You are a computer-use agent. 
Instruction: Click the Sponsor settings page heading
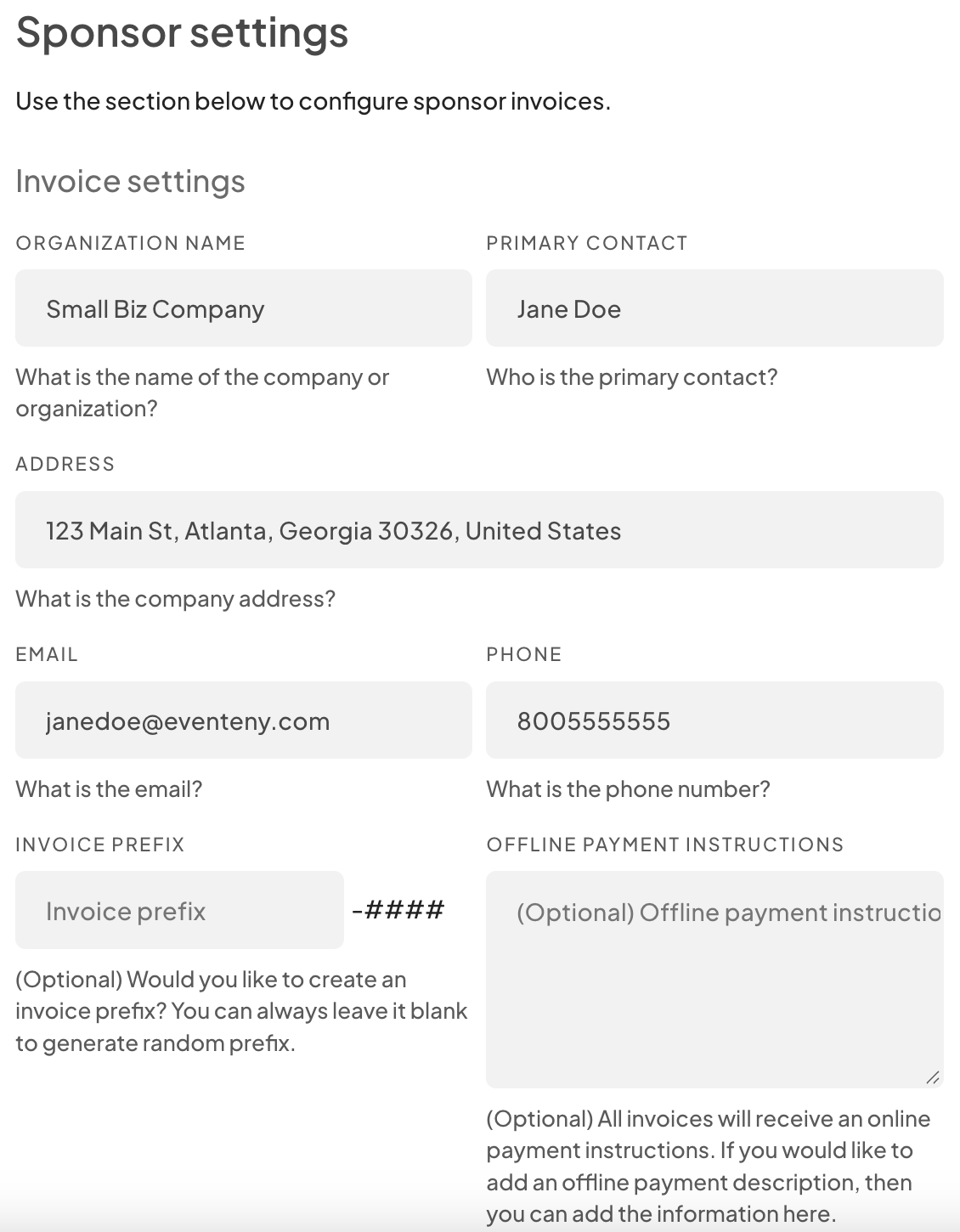(x=182, y=32)
